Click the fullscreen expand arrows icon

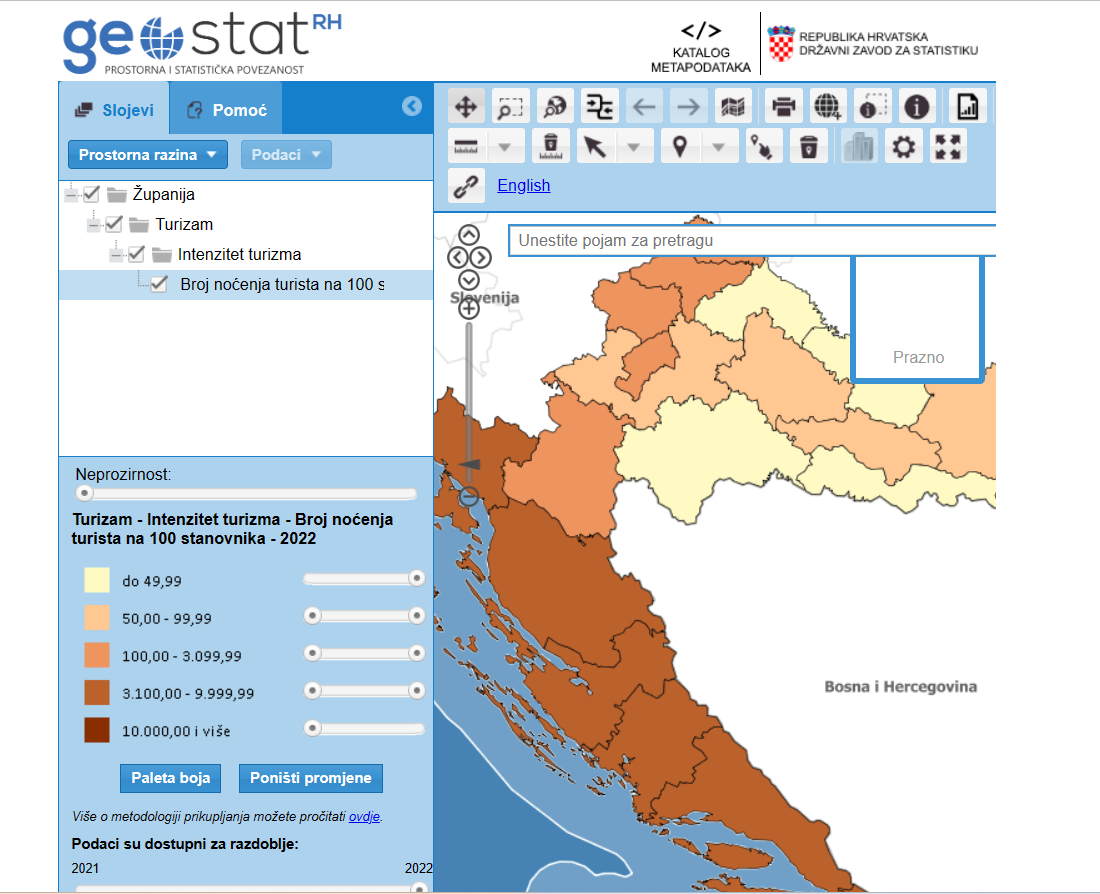click(948, 147)
